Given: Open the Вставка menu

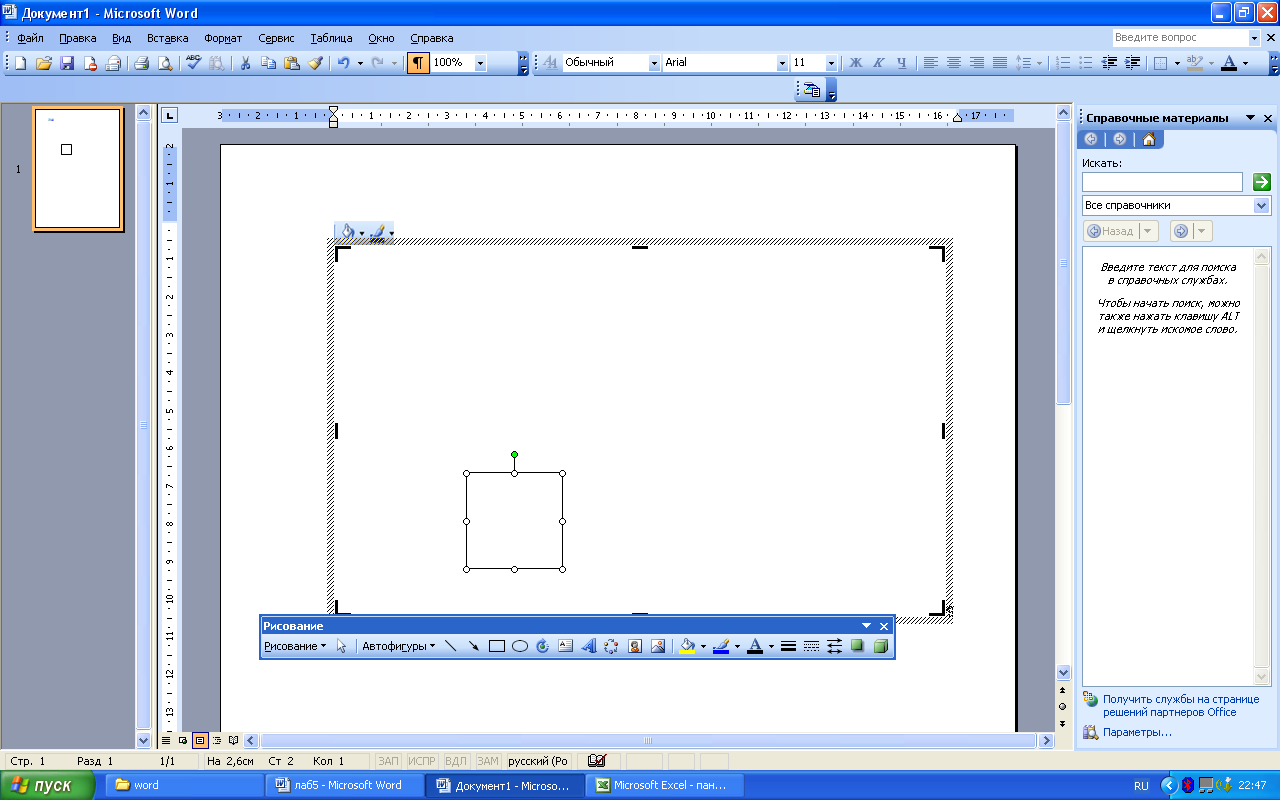Looking at the screenshot, I should pyautogui.click(x=167, y=38).
